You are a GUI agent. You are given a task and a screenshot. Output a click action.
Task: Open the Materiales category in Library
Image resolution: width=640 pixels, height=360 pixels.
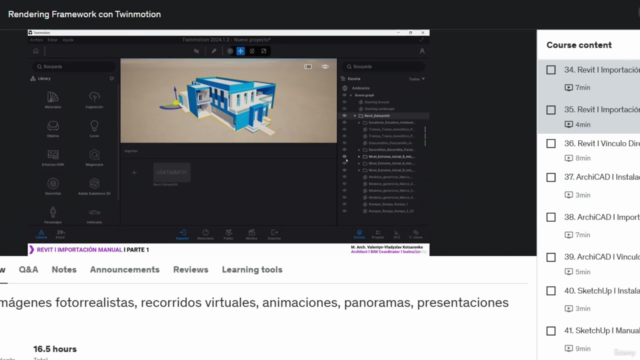53,100
